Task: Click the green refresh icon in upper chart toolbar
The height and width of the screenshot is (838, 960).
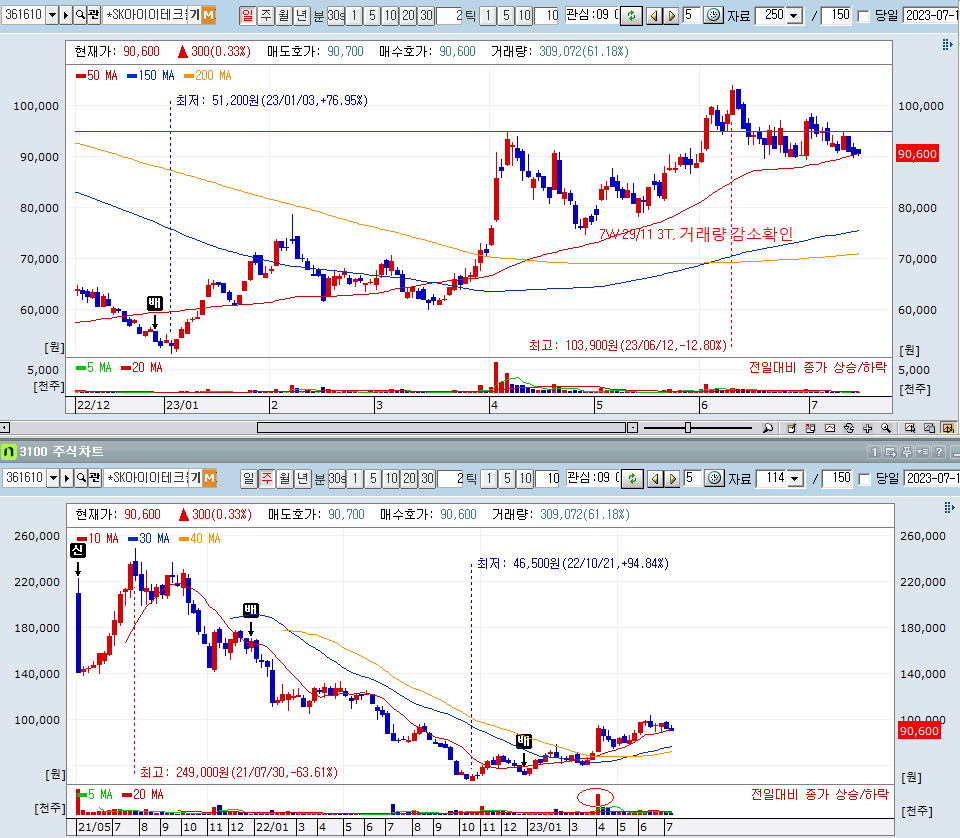Action: pyautogui.click(x=631, y=16)
